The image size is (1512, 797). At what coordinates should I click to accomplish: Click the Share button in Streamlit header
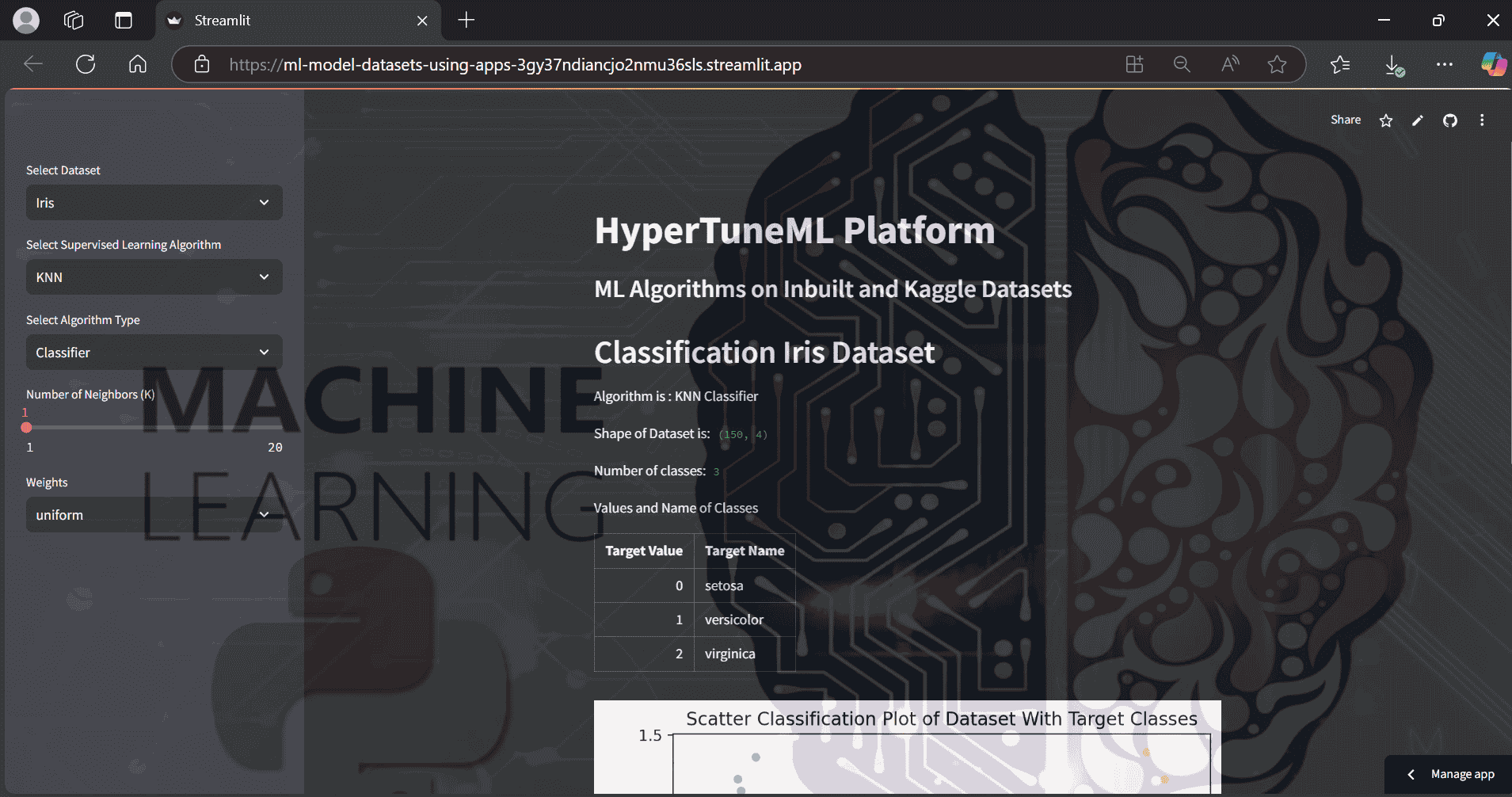coord(1346,120)
